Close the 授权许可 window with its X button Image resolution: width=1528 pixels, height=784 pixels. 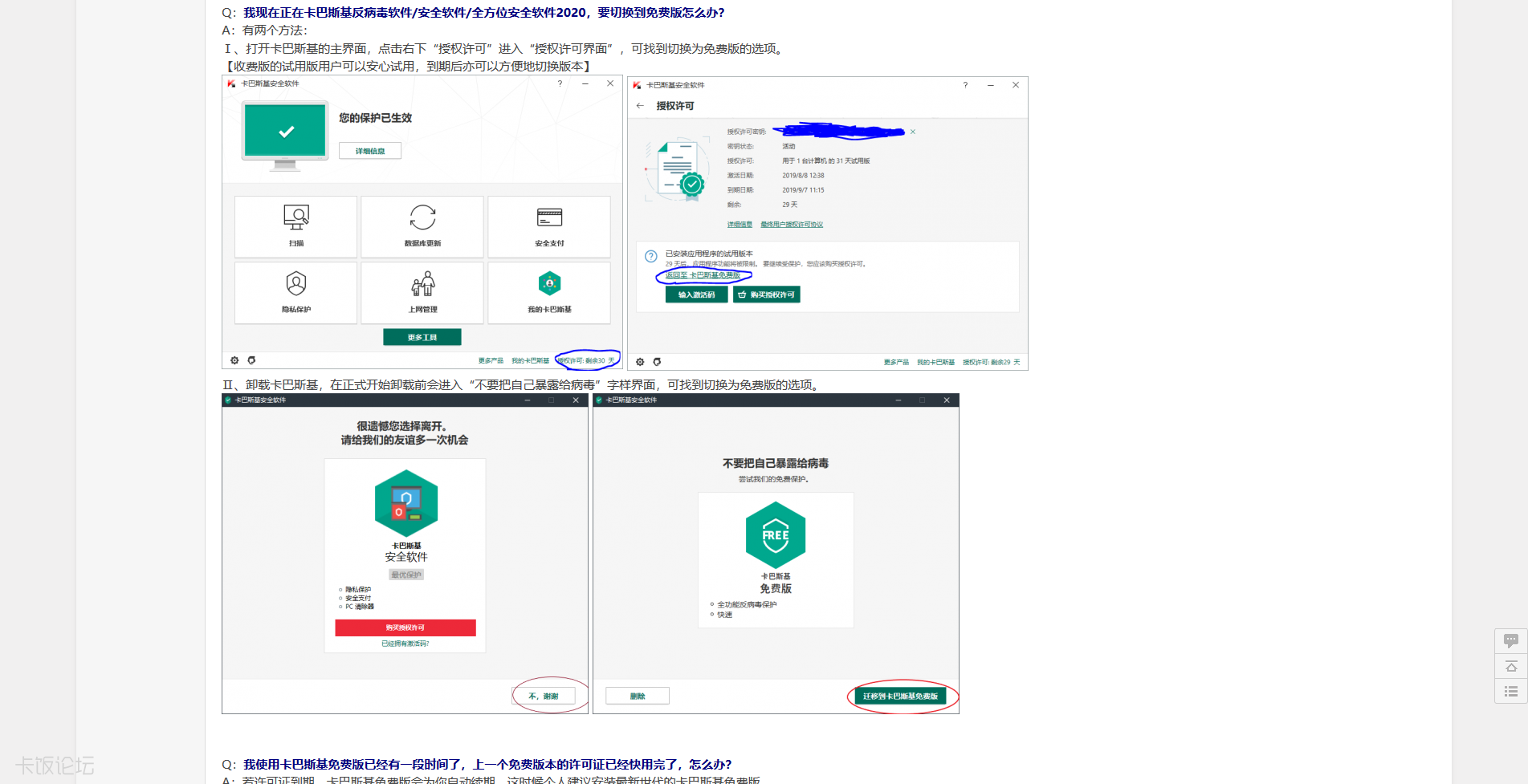tap(1016, 85)
